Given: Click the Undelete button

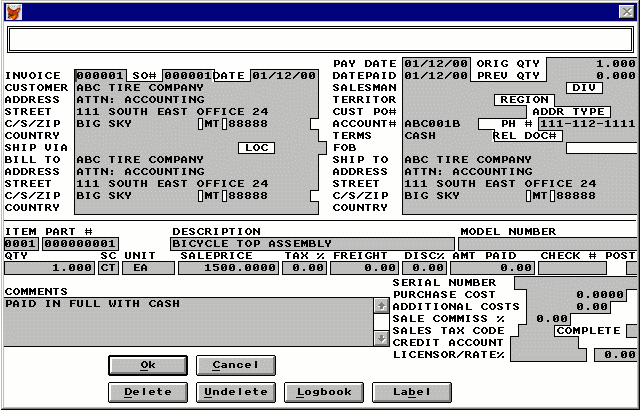Looking at the screenshot, I should (x=235, y=392).
